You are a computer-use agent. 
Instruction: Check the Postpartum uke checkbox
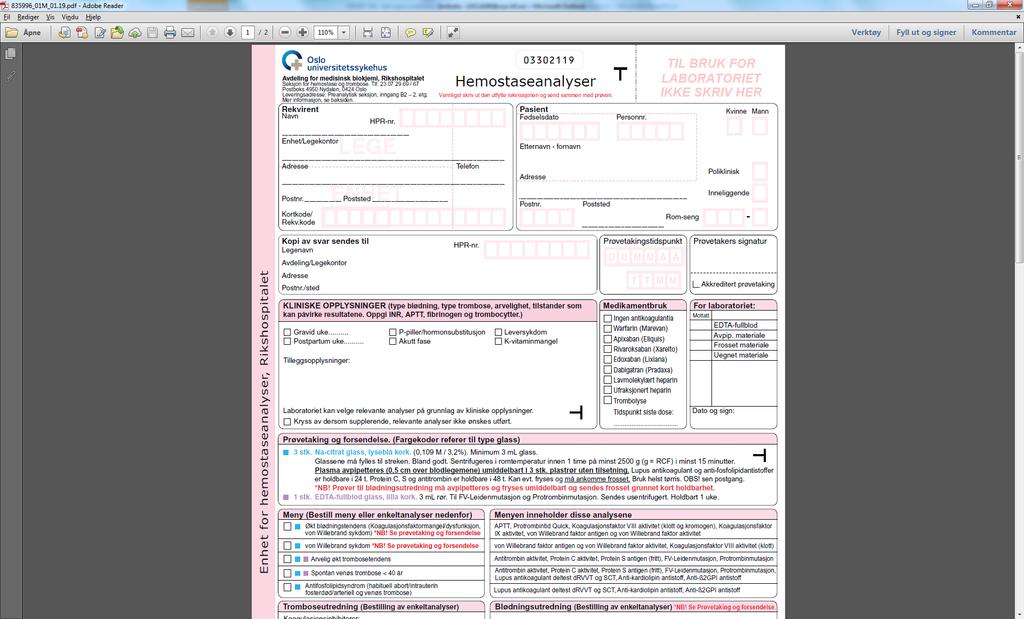(x=287, y=341)
